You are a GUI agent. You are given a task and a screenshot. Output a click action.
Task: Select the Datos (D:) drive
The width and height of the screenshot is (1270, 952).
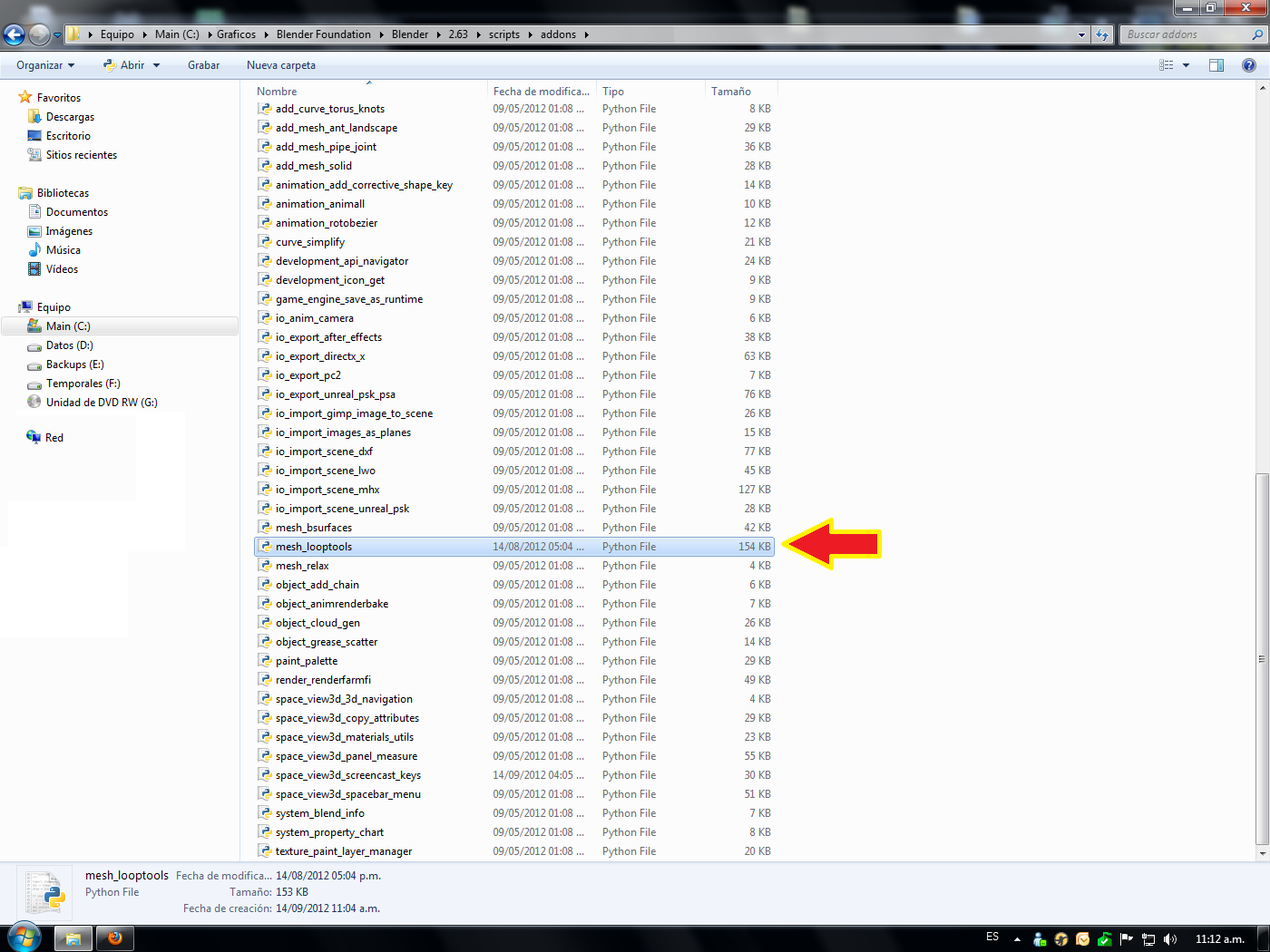tap(70, 345)
